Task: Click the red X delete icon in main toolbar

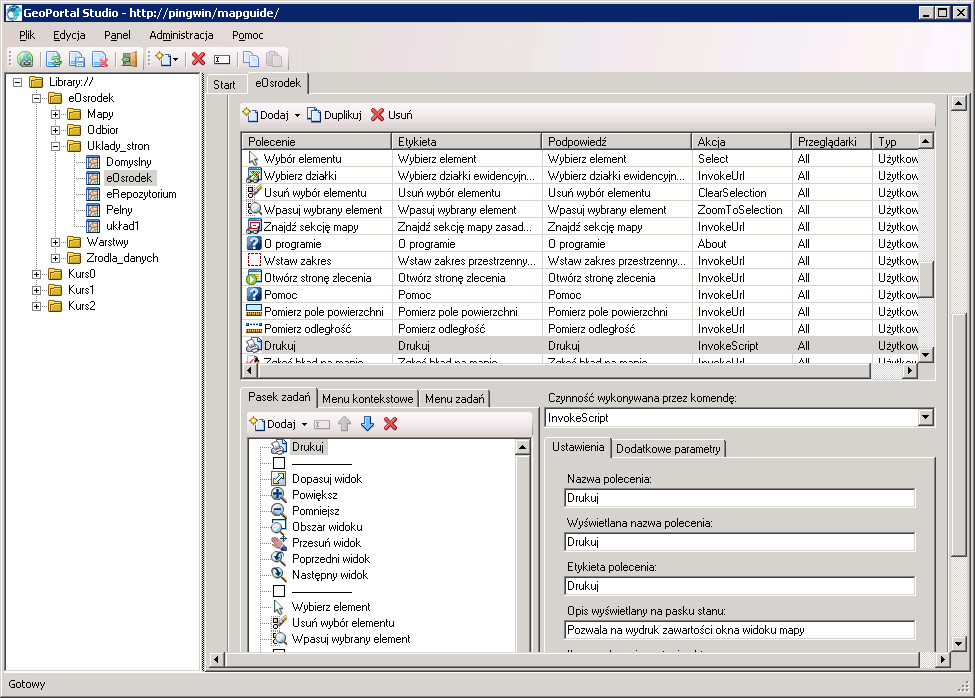Action: (x=198, y=59)
